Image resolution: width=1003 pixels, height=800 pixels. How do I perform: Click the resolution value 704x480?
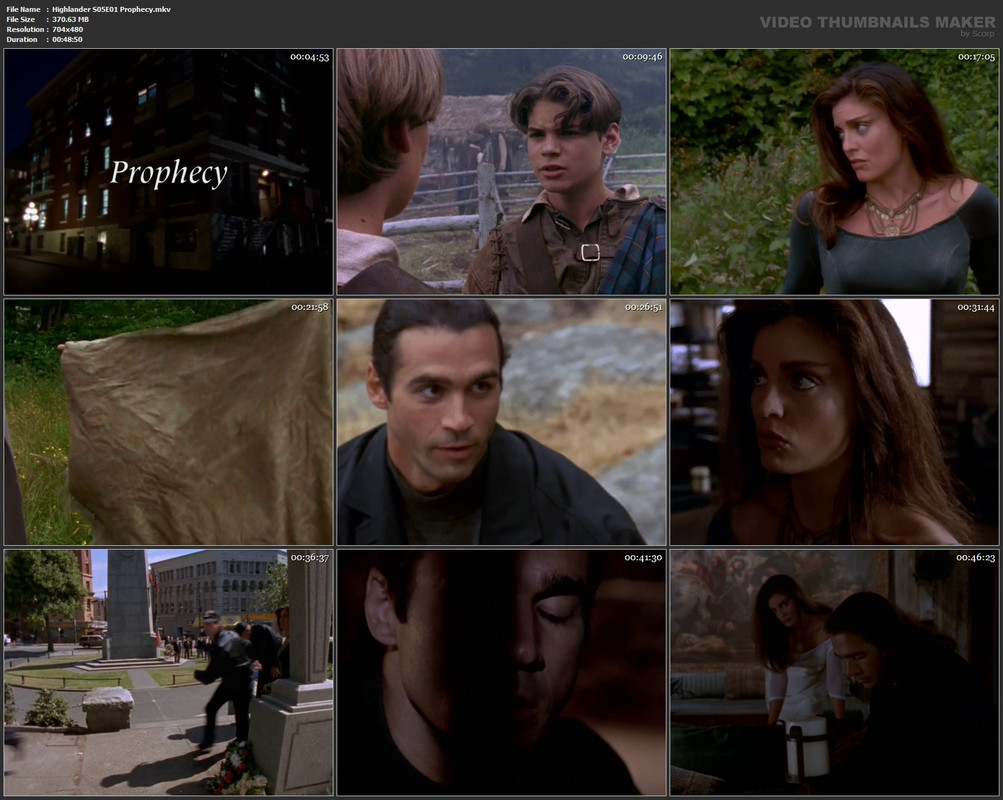[68, 29]
